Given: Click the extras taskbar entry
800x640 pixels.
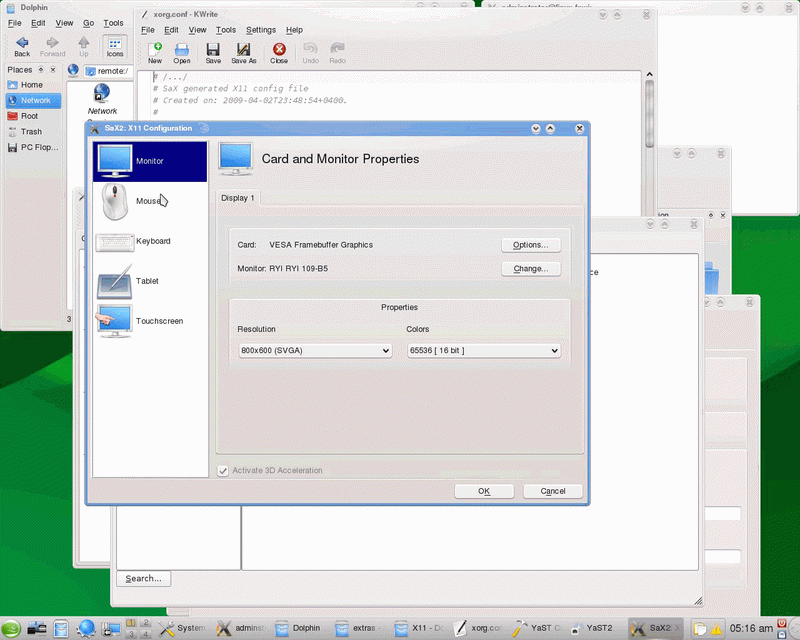Looking at the screenshot, I should (x=358, y=628).
